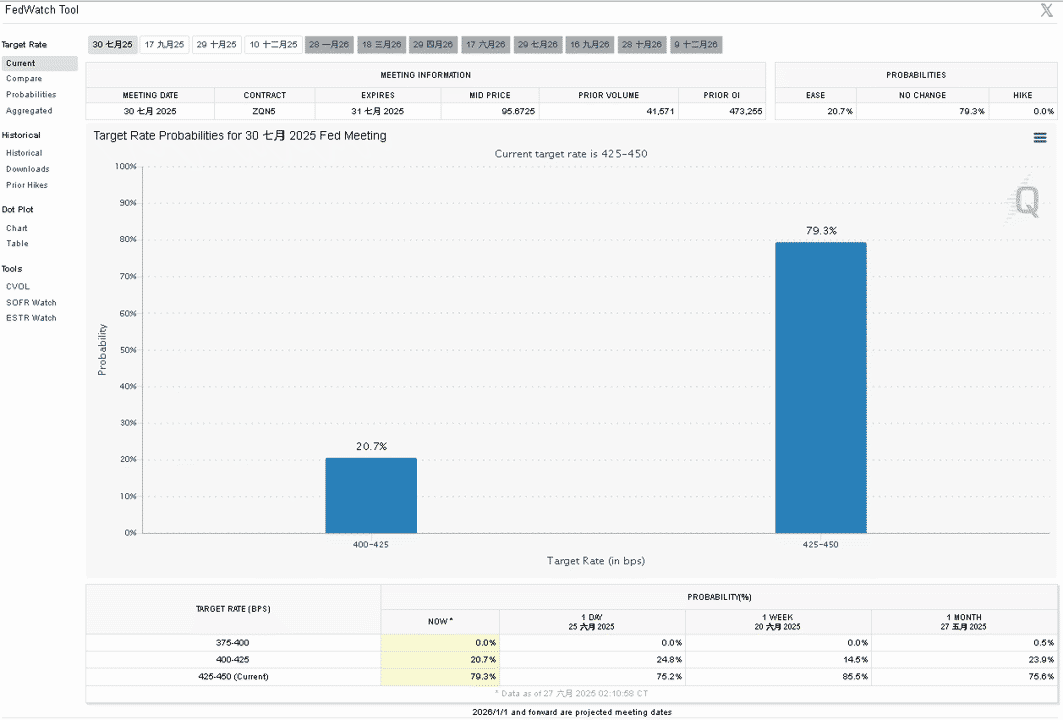The height and width of the screenshot is (720, 1063).
Task: Select the 28 一月26 meeting tab
Action: [x=329, y=45]
